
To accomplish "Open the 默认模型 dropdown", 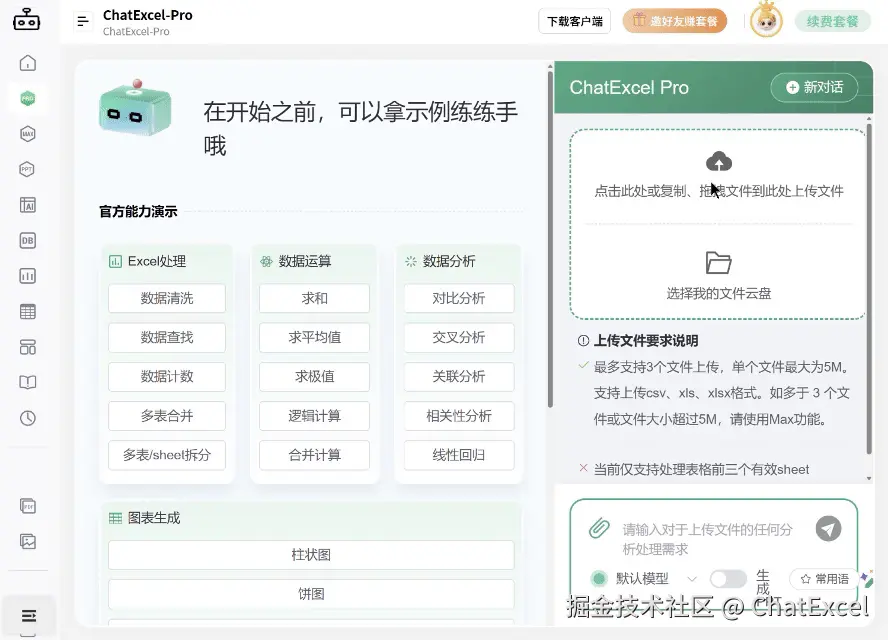I will (643, 578).
